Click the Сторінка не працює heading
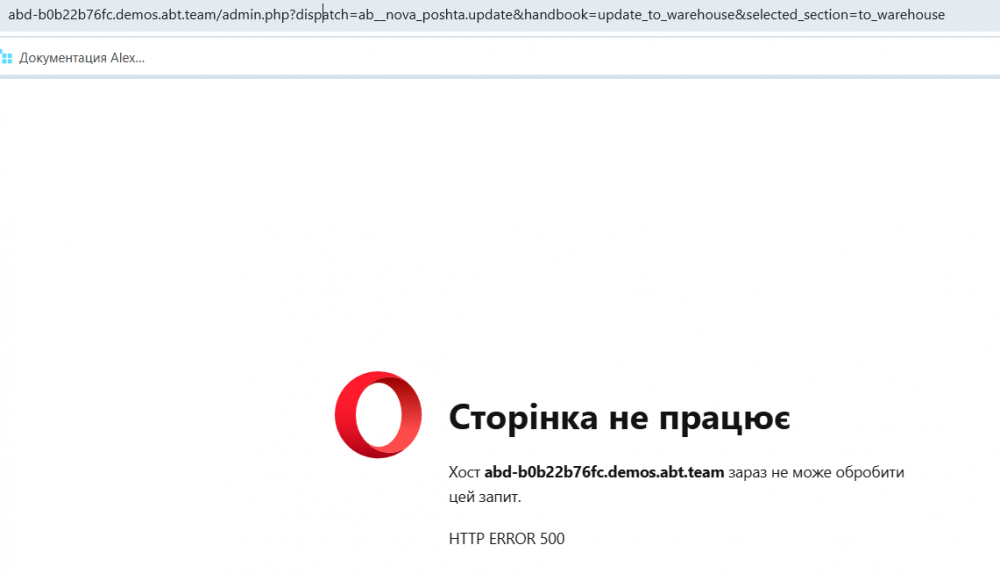1000x581 pixels. coord(620,416)
